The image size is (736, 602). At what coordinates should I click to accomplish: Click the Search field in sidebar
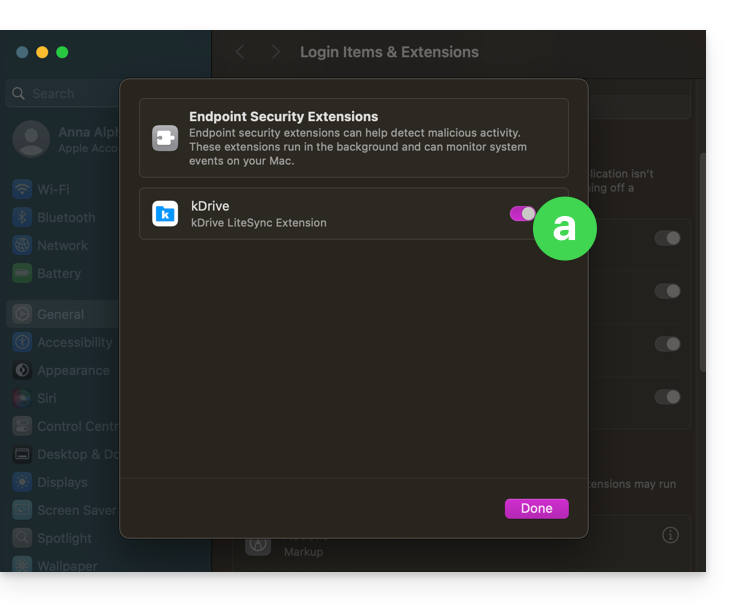point(60,93)
